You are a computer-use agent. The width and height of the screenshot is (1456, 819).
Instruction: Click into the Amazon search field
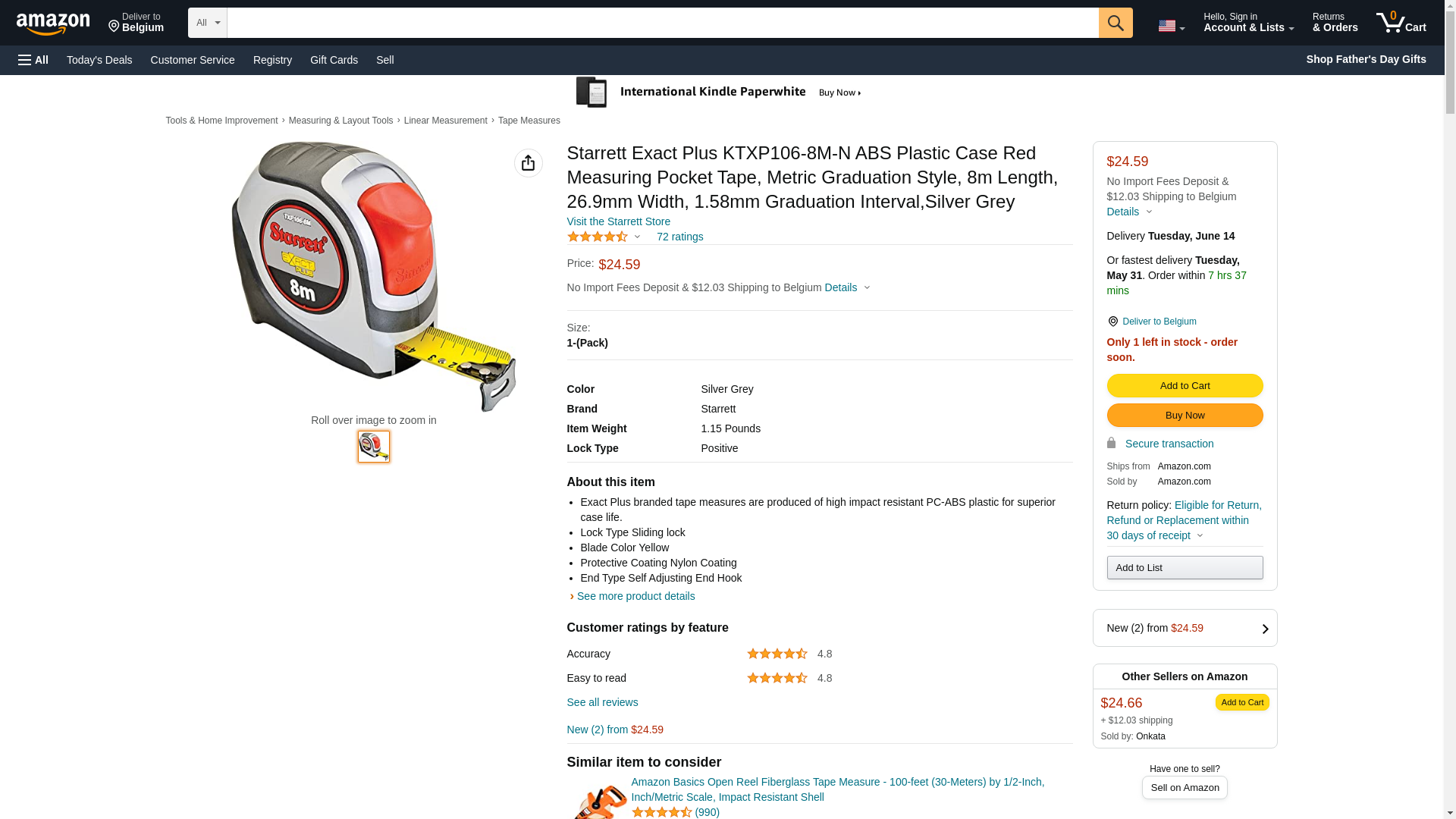click(x=662, y=23)
